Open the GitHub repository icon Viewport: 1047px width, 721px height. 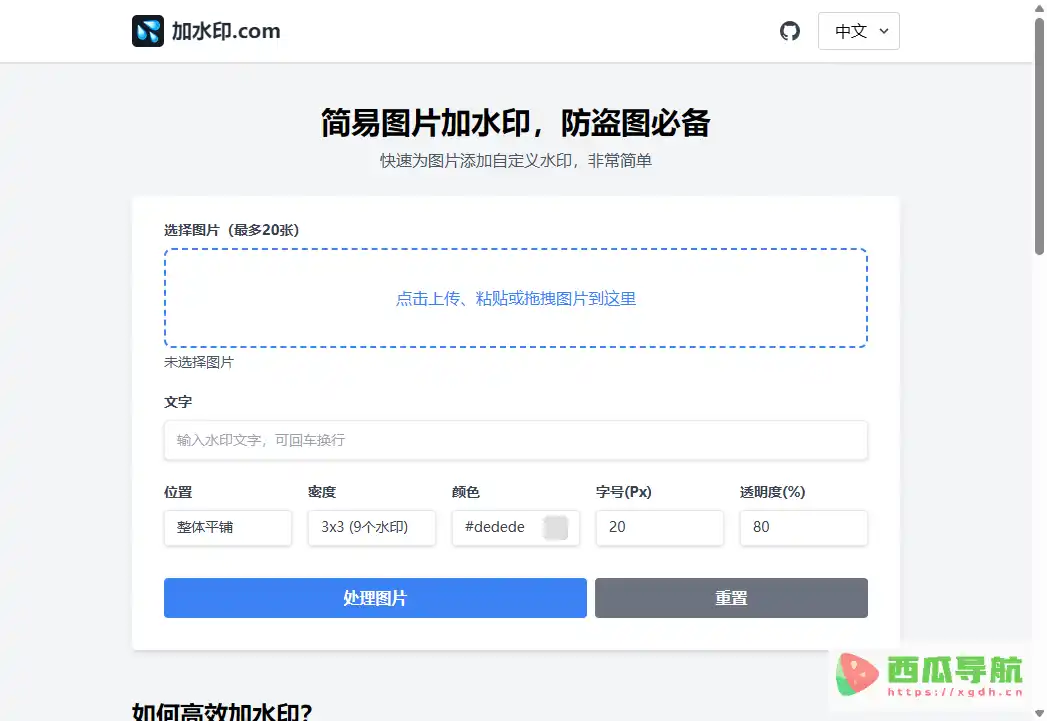(789, 31)
